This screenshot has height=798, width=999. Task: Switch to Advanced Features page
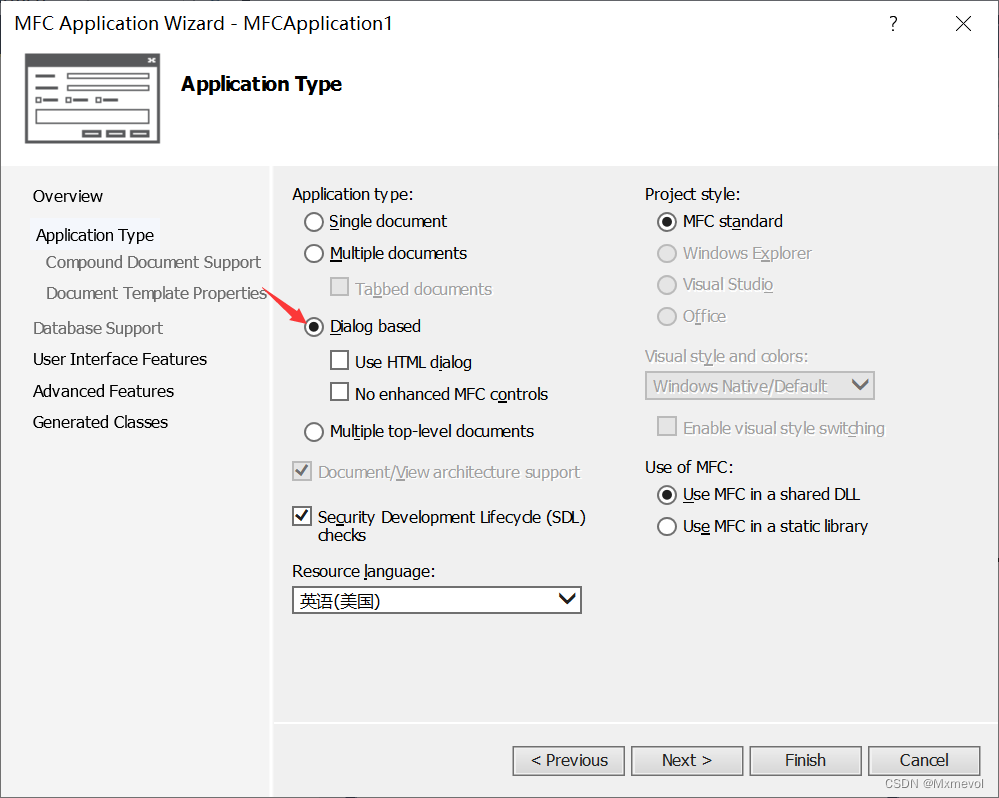pyautogui.click(x=103, y=391)
